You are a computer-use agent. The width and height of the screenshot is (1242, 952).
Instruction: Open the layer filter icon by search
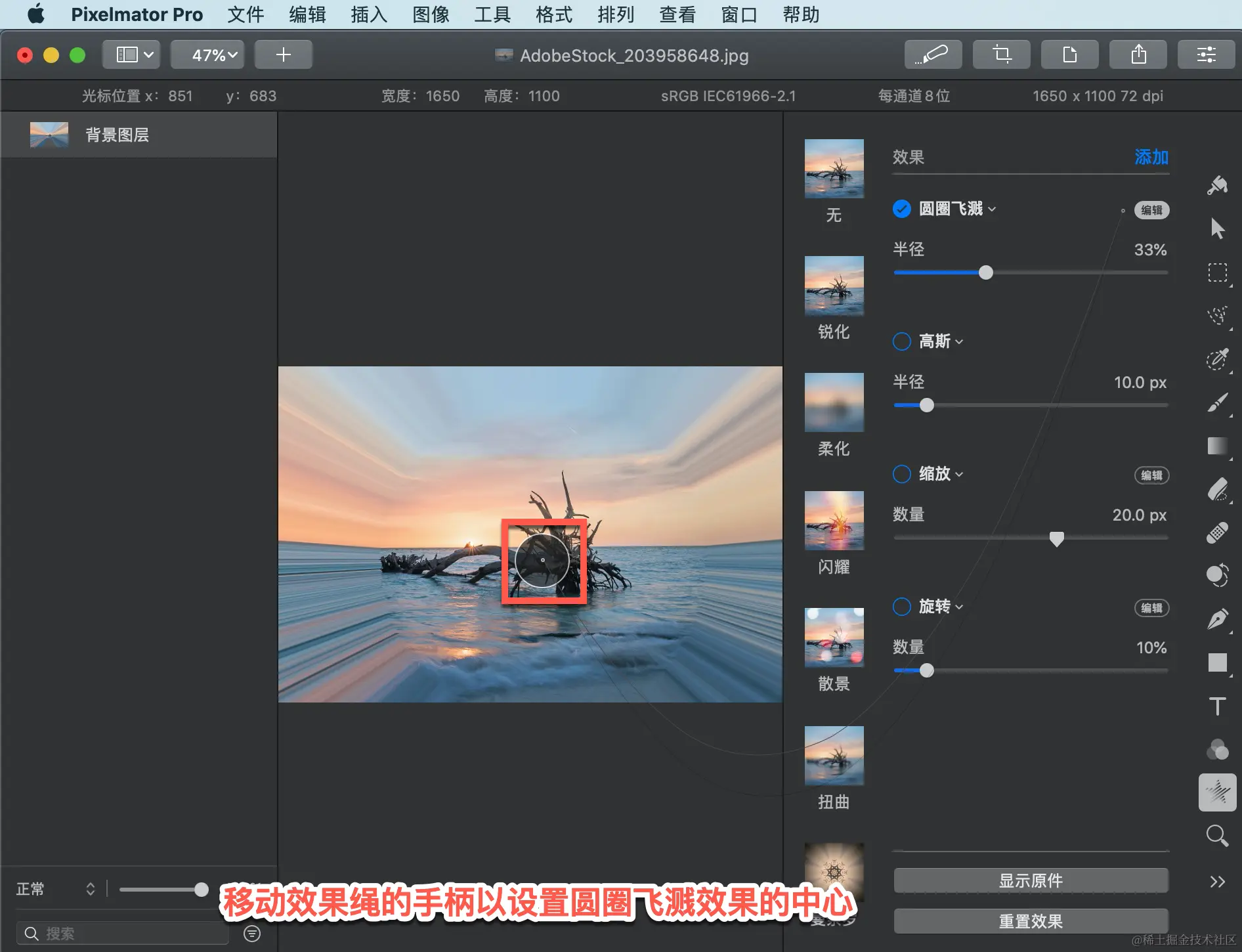[x=252, y=934]
